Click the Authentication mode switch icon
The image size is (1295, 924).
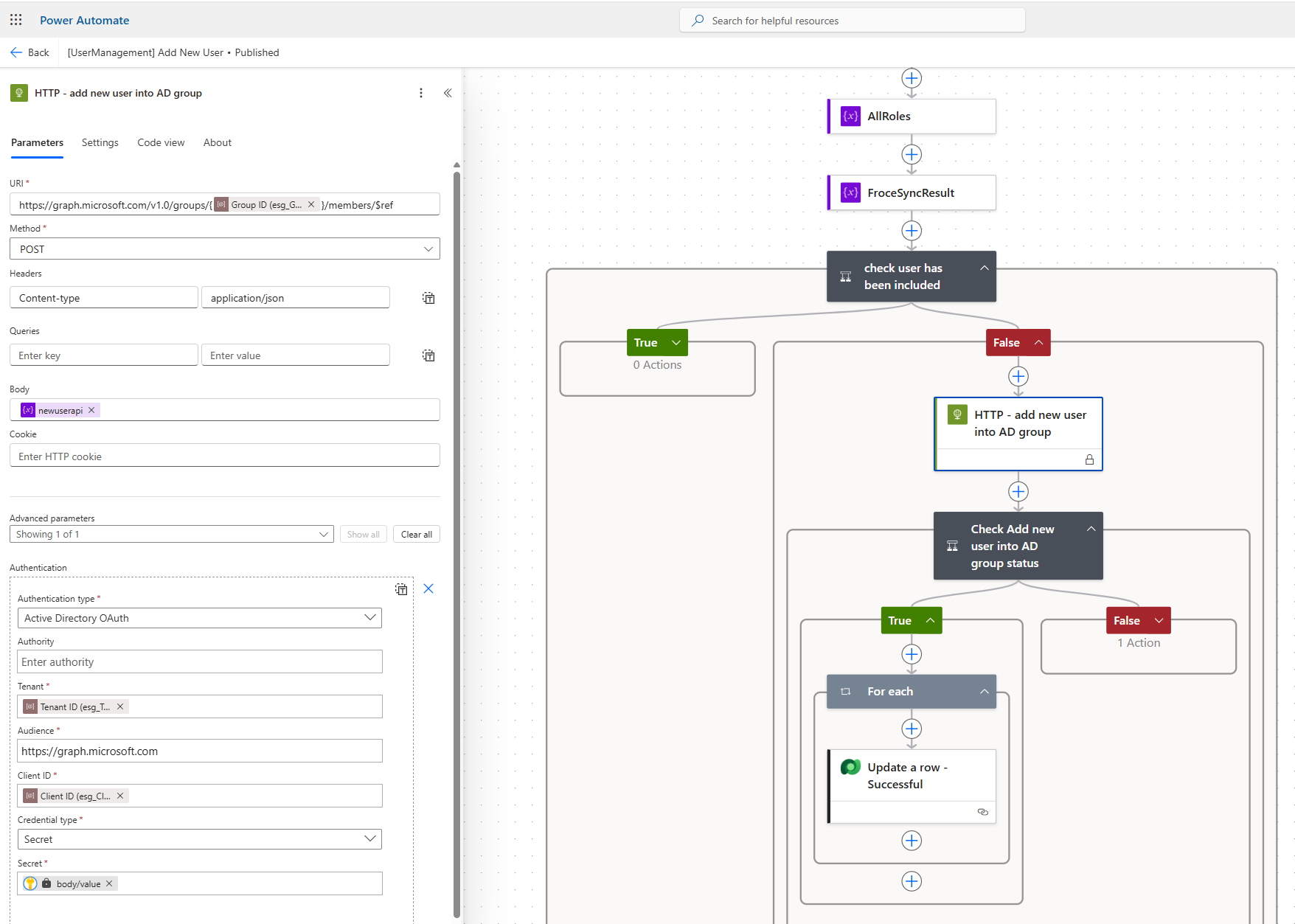click(401, 589)
